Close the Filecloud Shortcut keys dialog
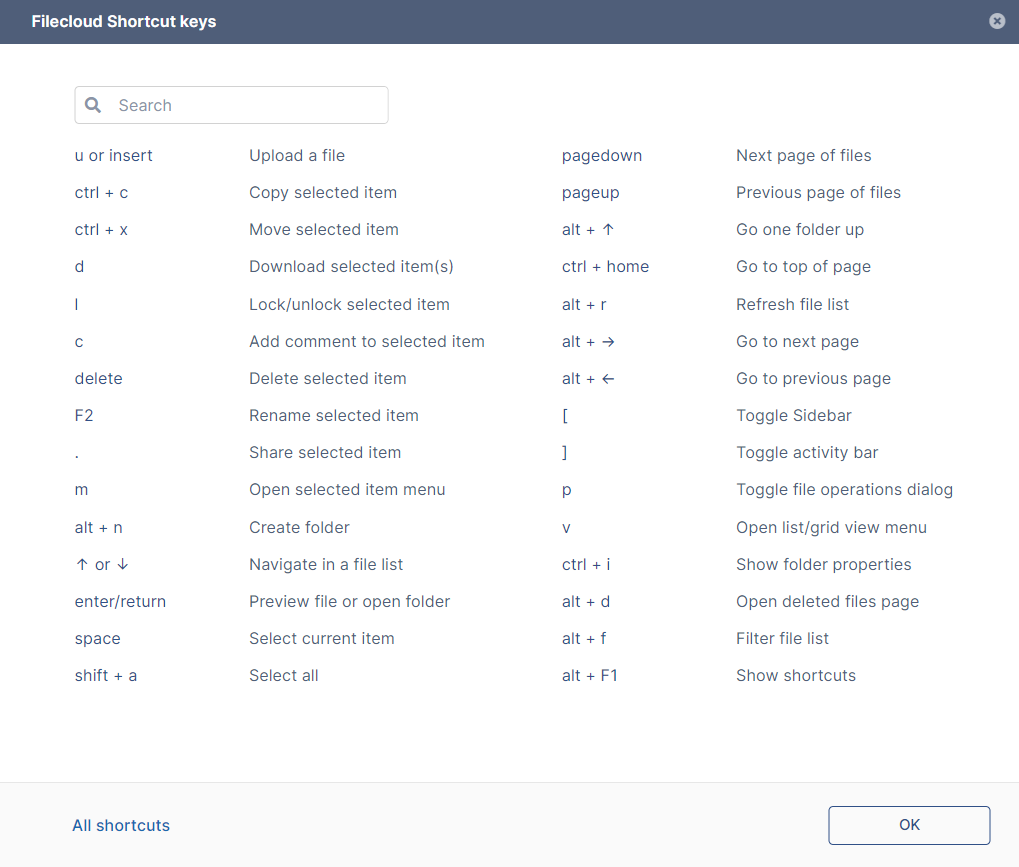 997,21
